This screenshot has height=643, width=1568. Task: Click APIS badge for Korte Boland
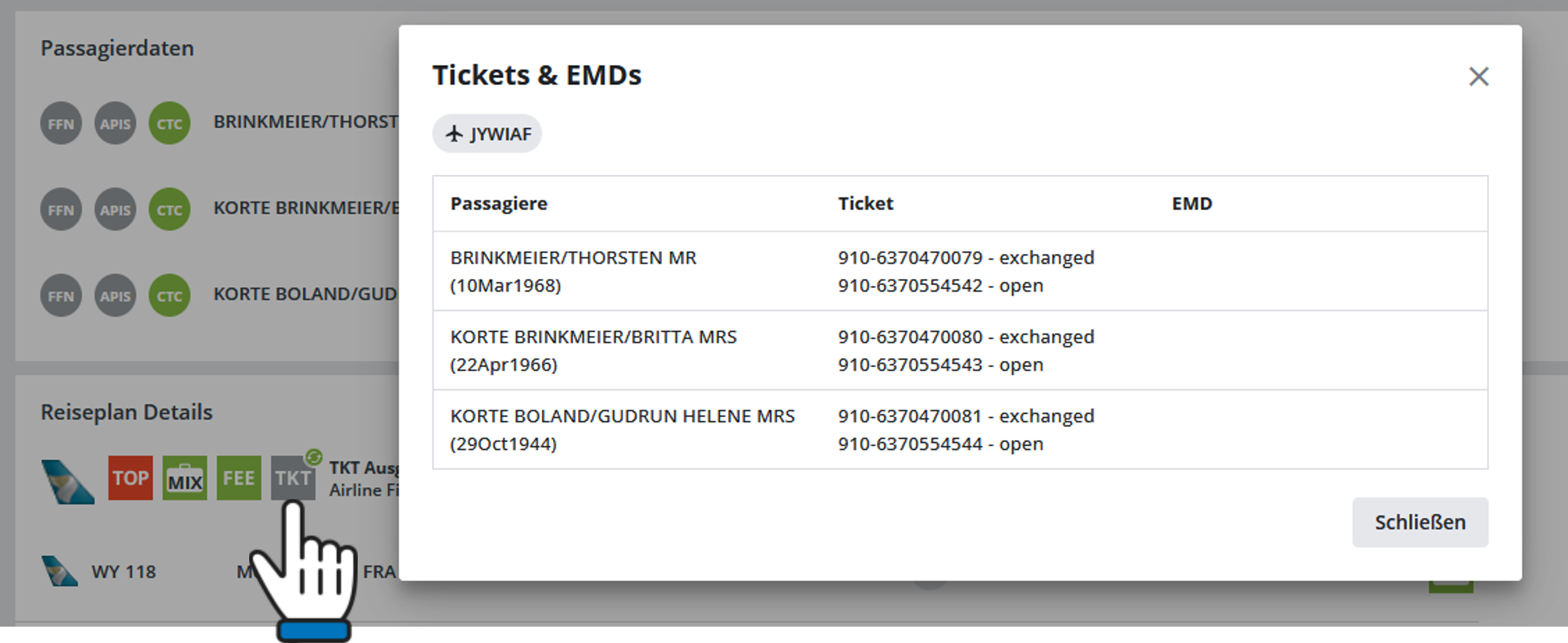coord(115,296)
